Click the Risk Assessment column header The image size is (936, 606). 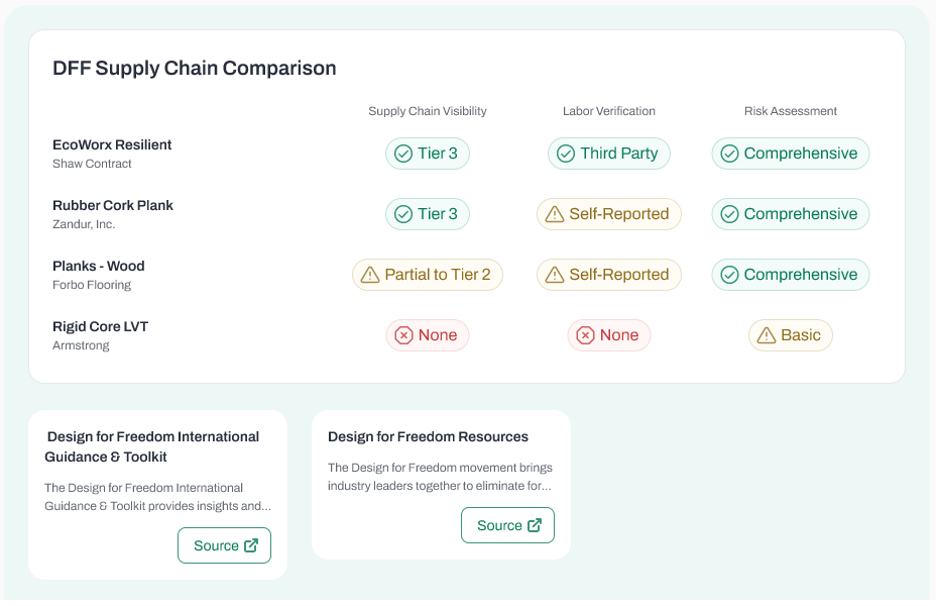click(x=790, y=111)
